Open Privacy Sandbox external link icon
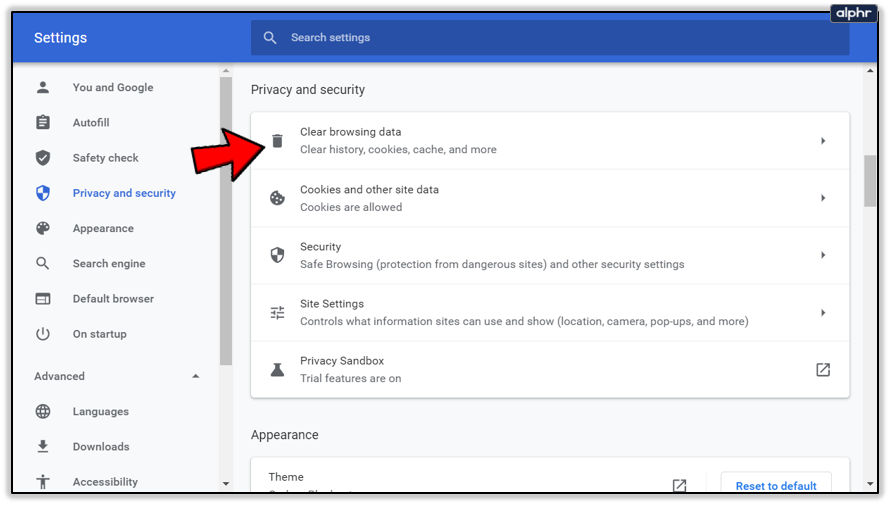The height and width of the screenshot is (505, 890). coord(823,370)
